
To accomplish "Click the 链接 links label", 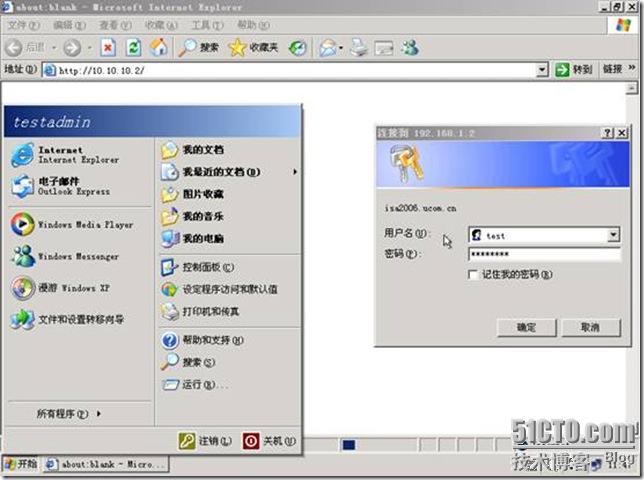I will (612, 69).
